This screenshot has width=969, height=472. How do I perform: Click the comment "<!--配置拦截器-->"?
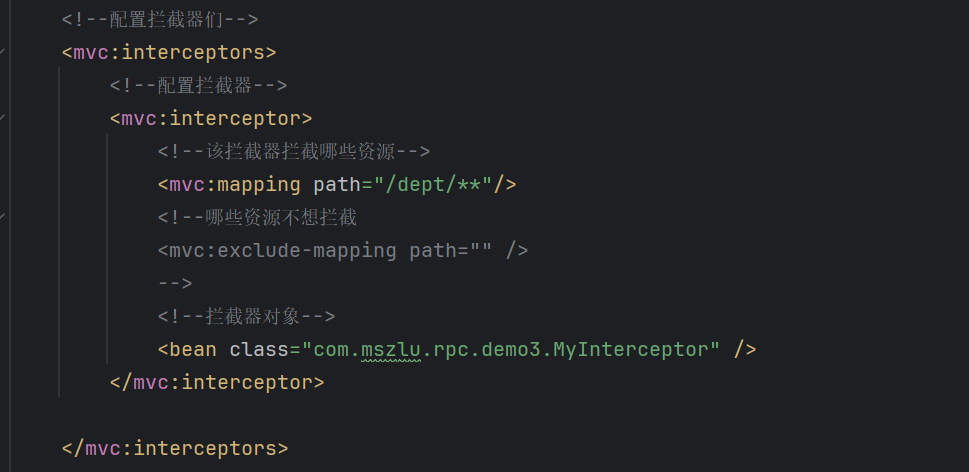tap(198, 85)
